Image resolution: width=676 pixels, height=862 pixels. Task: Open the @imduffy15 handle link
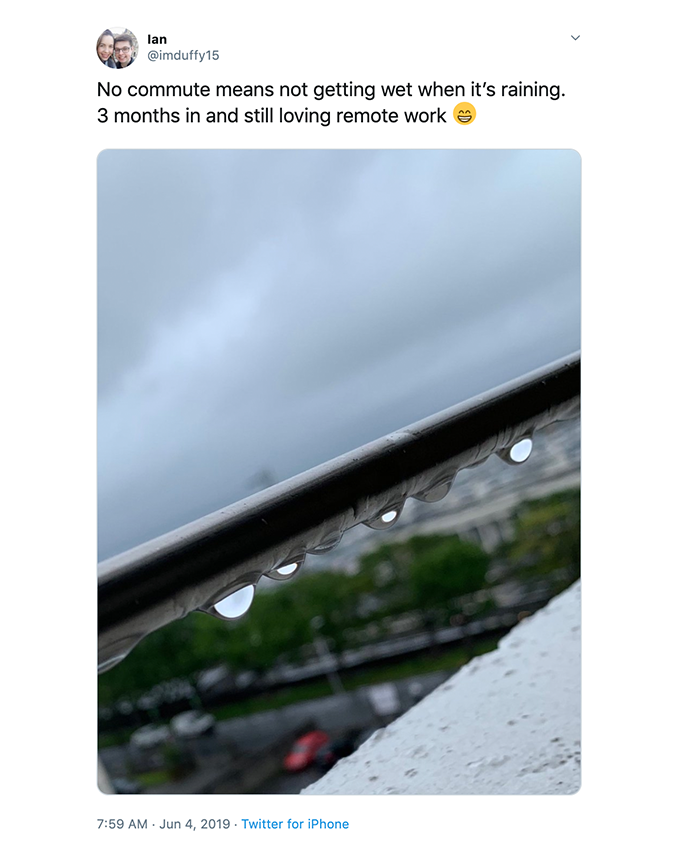pos(183,56)
